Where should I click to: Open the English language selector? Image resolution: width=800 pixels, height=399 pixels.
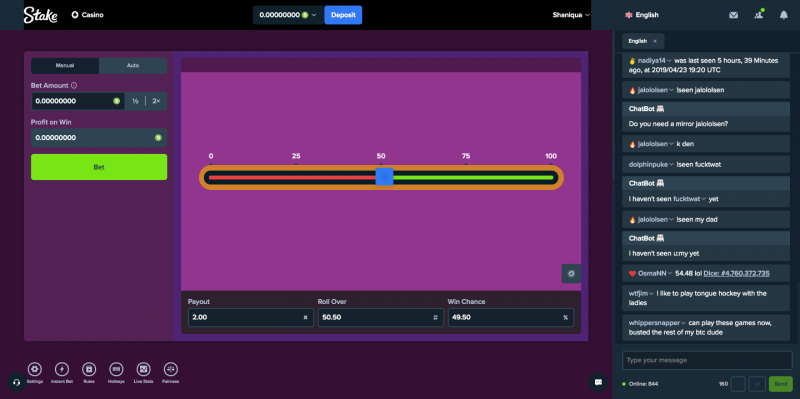(x=642, y=15)
